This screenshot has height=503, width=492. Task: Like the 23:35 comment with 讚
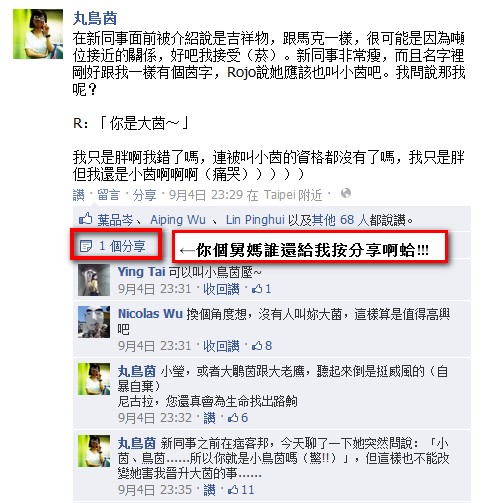209,490
